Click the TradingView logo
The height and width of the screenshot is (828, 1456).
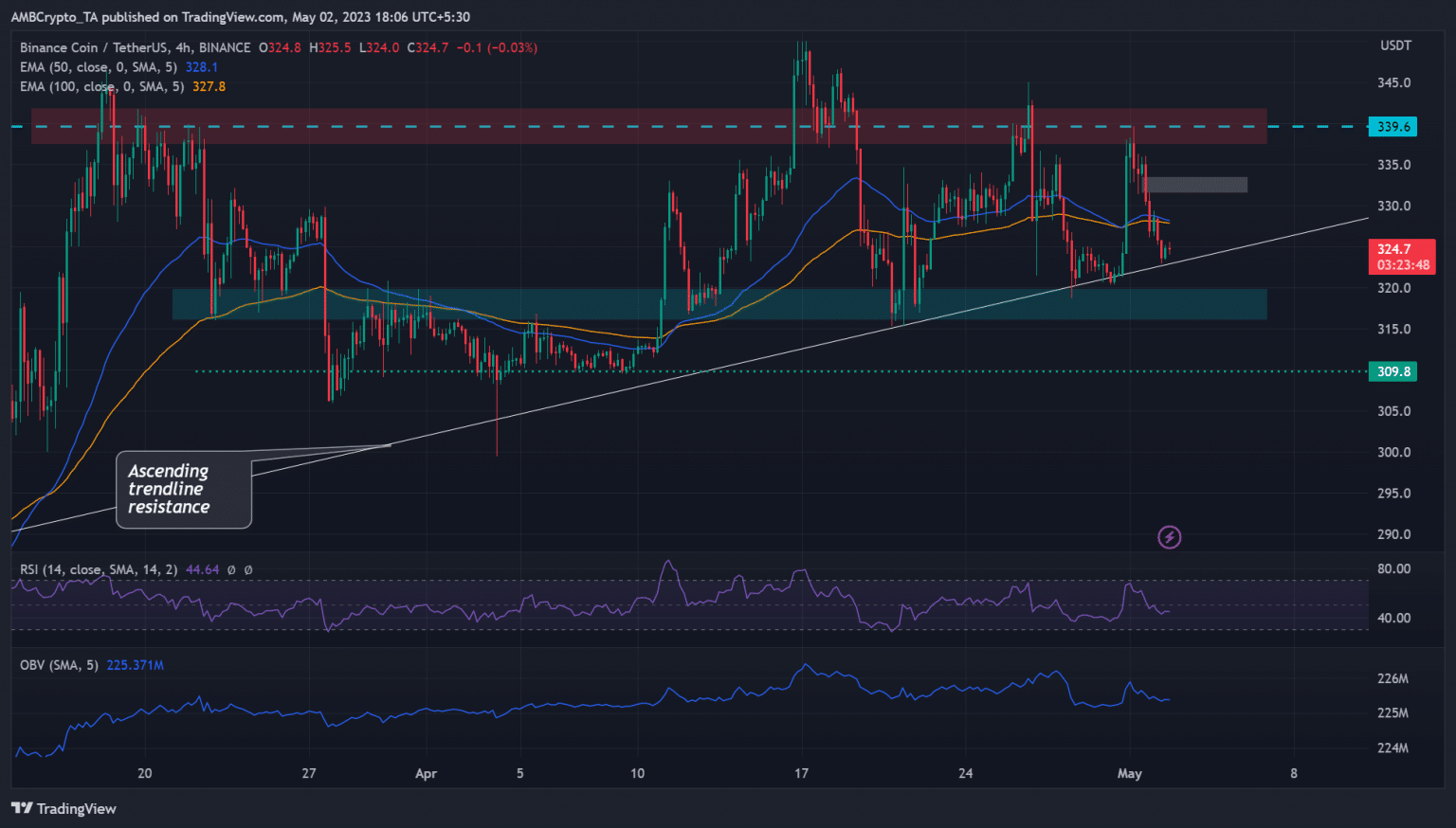[64, 808]
